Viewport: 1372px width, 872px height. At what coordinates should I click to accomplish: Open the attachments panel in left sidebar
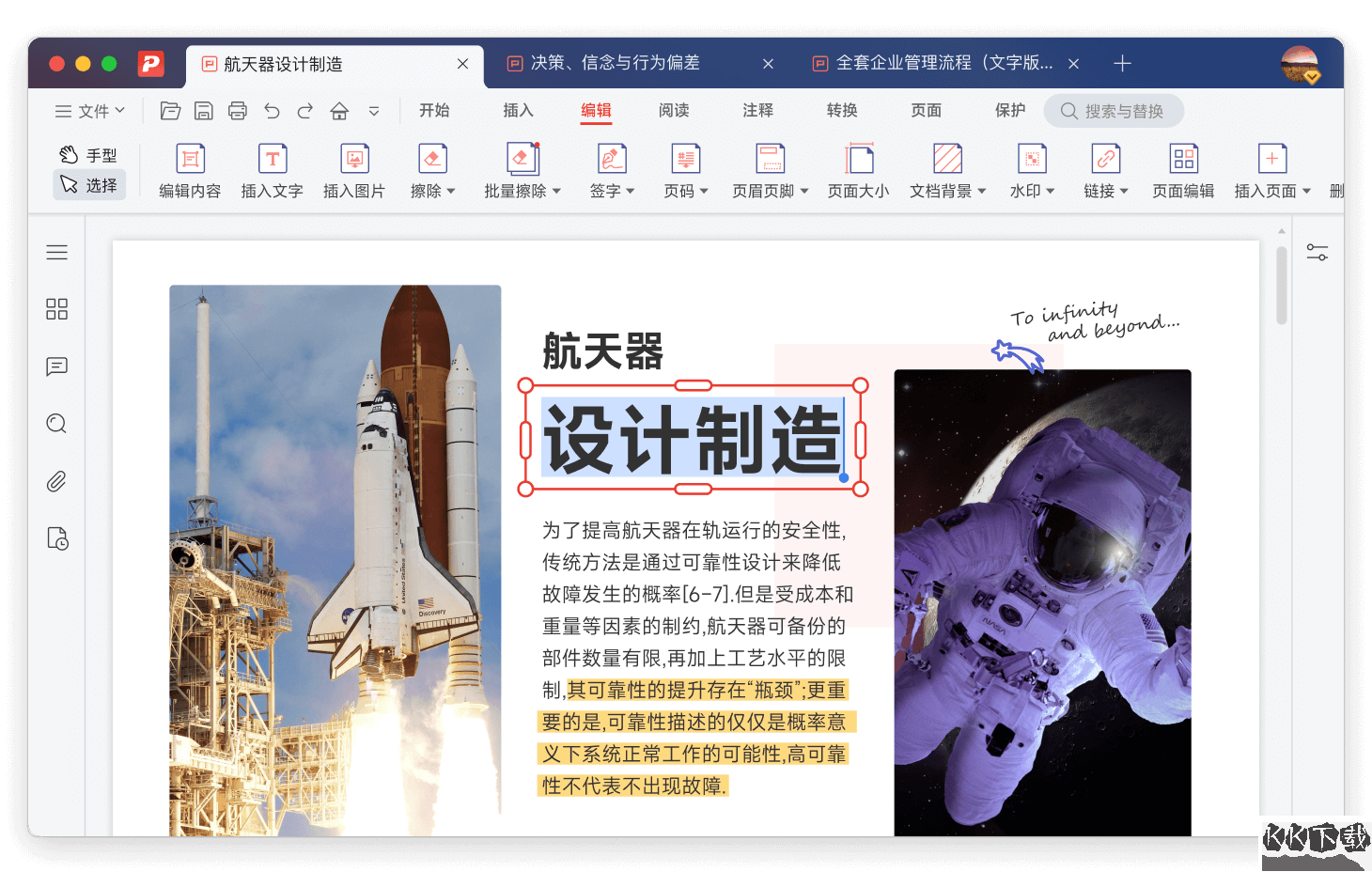(56, 481)
